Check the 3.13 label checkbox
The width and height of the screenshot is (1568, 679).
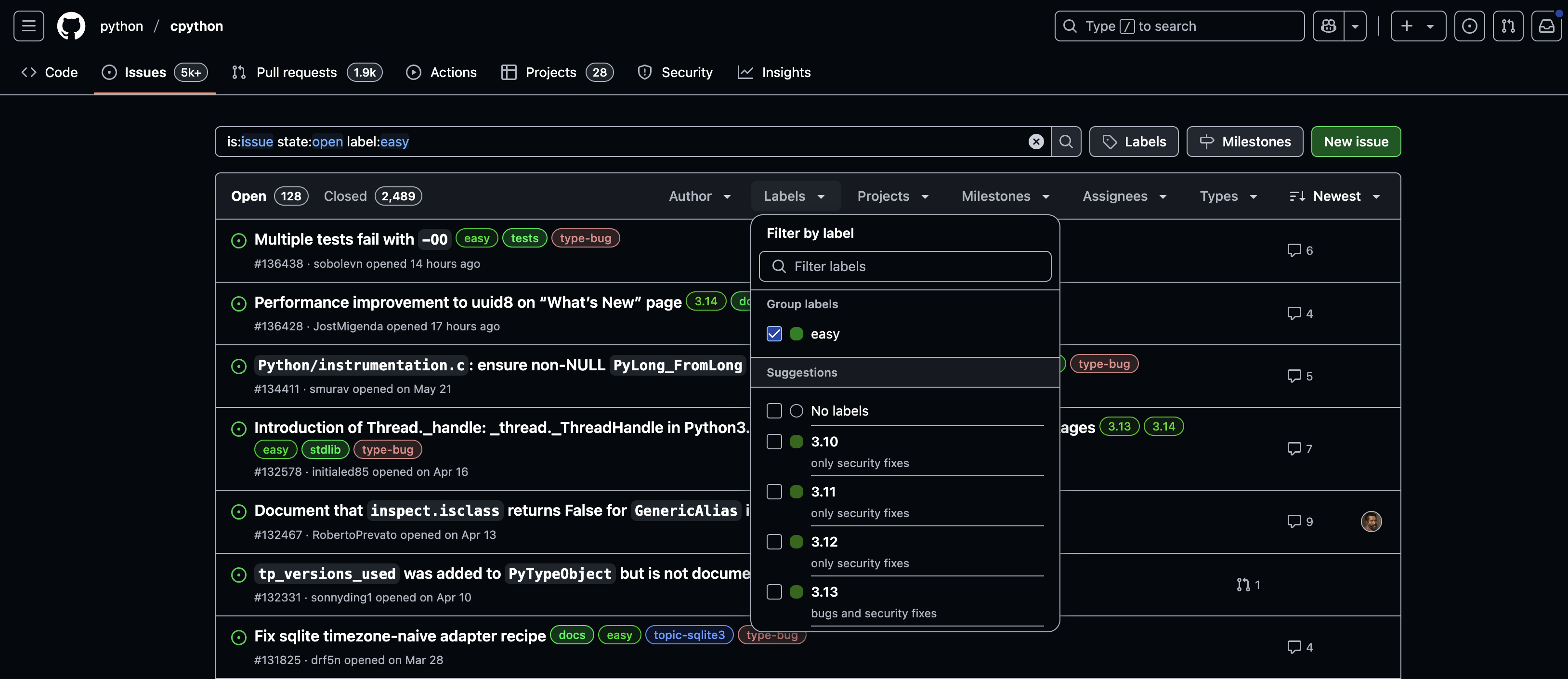pos(774,592)
